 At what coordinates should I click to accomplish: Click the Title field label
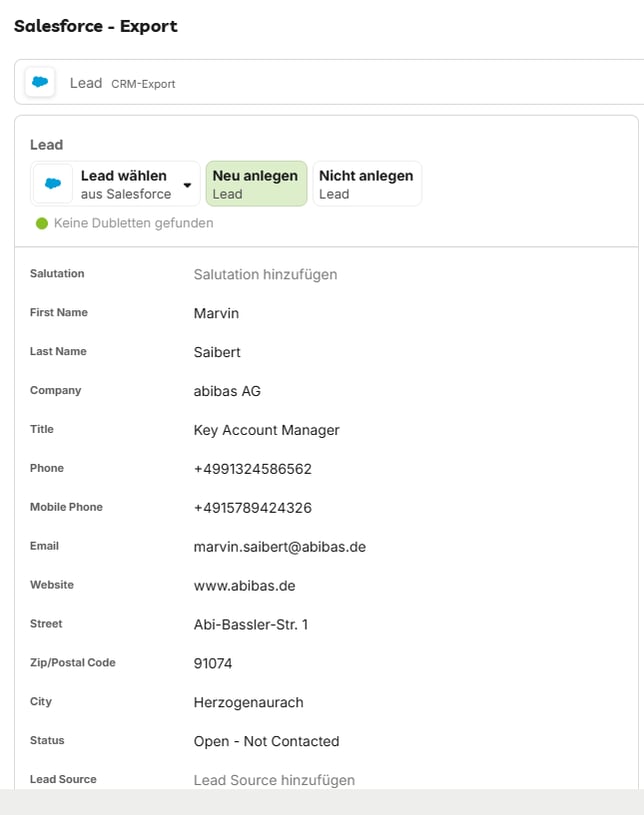point(42,429)
